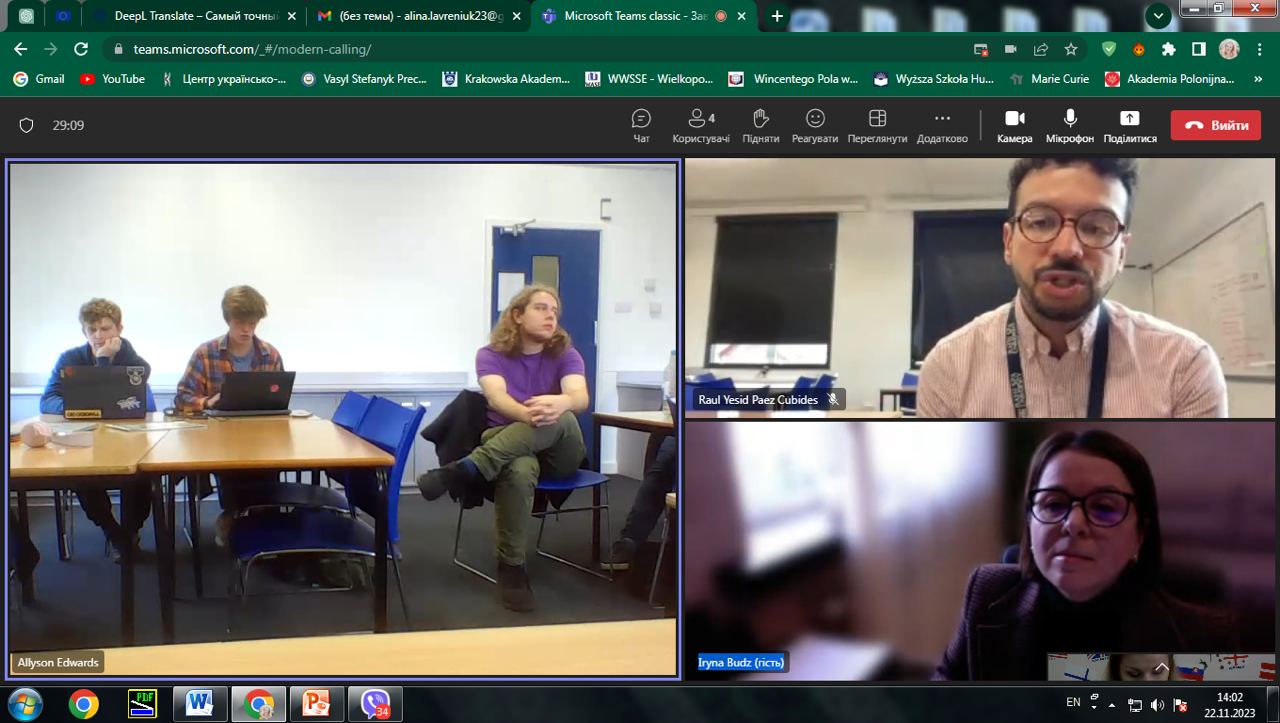
Task: Click the Allyson Edwards name label
Action: pos(58,662)
